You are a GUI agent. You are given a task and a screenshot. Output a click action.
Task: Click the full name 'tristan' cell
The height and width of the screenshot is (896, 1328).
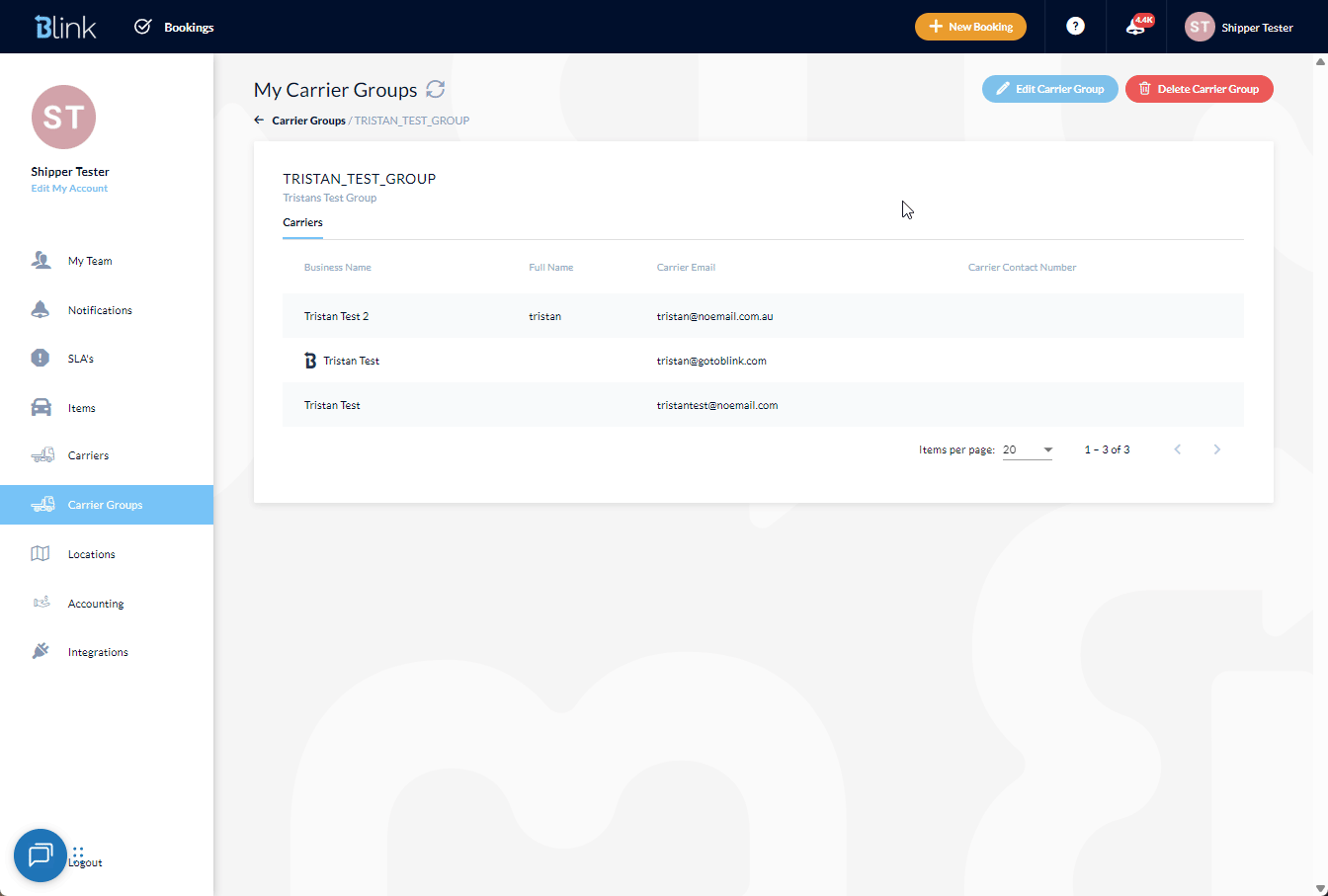click(544, 316)
